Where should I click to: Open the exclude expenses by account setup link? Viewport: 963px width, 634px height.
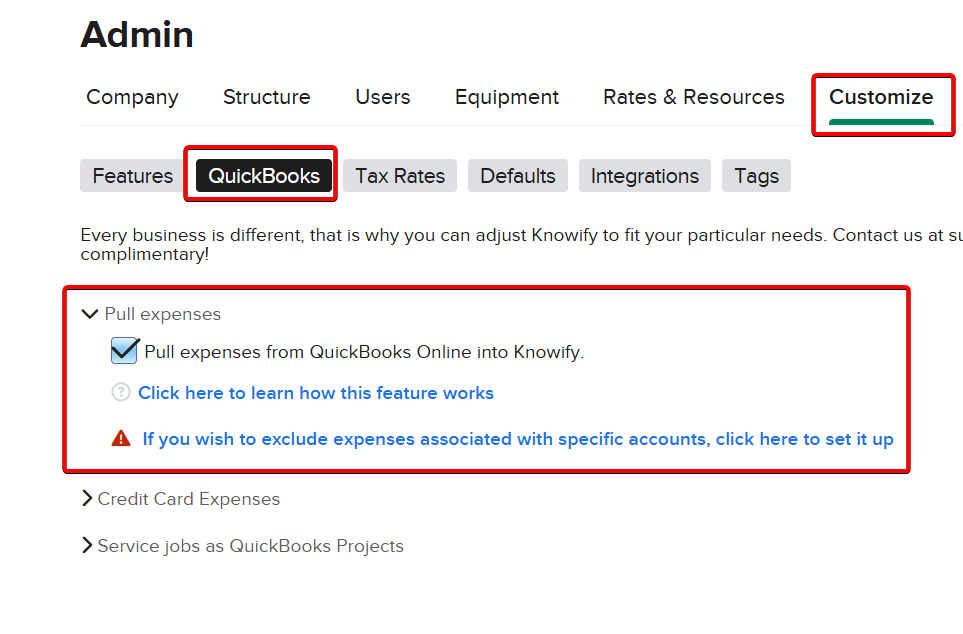[x=518, y=439]
